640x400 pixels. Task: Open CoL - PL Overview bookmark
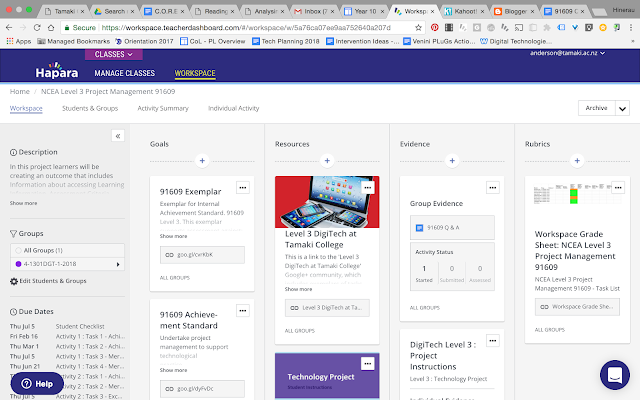click(213, 41)
